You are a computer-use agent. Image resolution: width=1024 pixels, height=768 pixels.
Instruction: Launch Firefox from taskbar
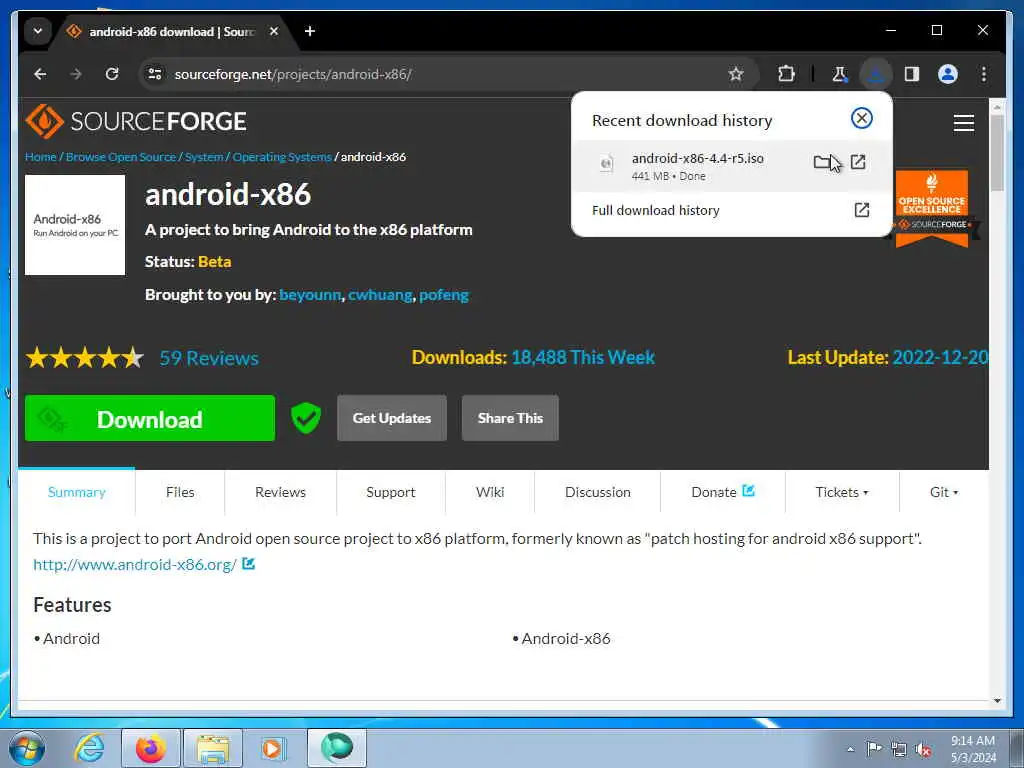151,748
